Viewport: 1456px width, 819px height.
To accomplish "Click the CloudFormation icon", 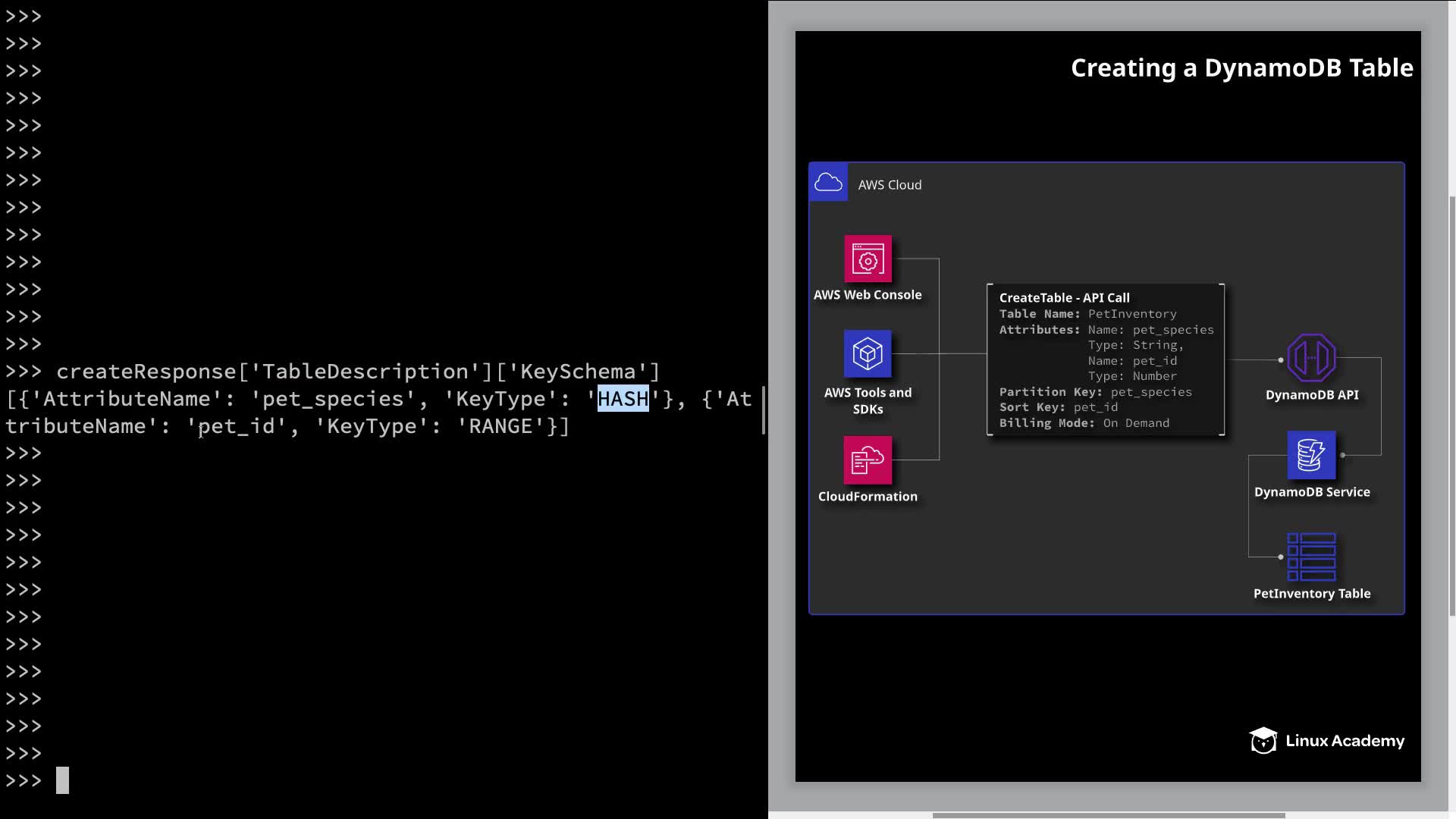I will coord(868,460).
